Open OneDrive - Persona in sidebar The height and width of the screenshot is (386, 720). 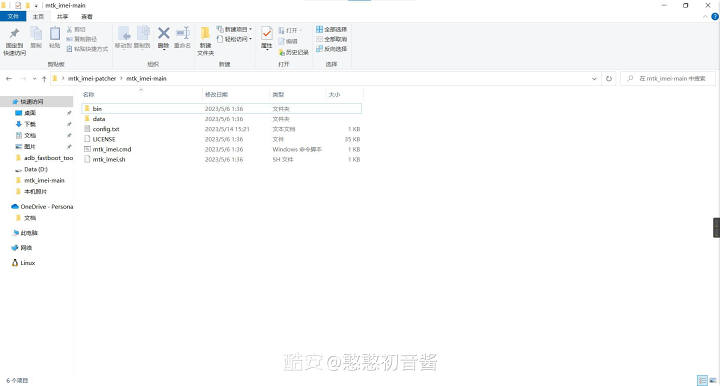pyautogui.click(x=46, y=207)
